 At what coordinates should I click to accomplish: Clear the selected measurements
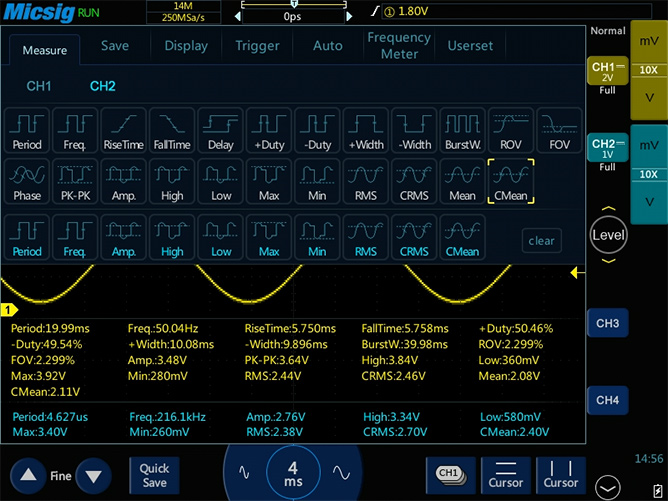pyautogui.click(x=541, y=241)
